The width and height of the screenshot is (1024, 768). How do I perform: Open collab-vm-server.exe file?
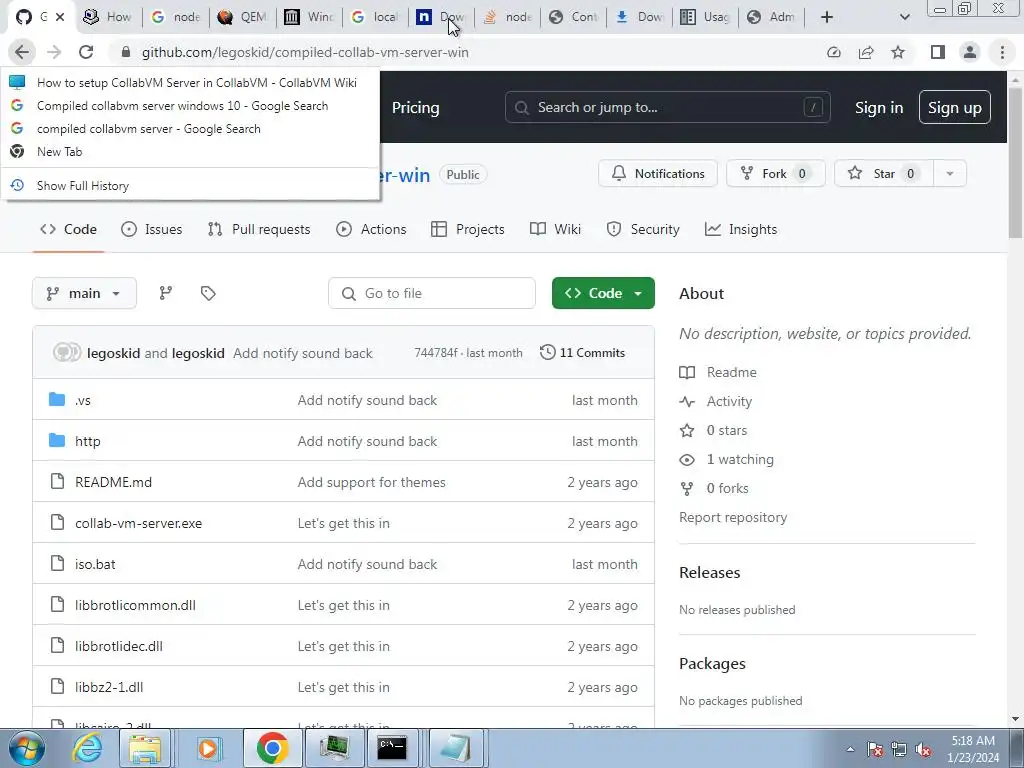pos(138,523)
